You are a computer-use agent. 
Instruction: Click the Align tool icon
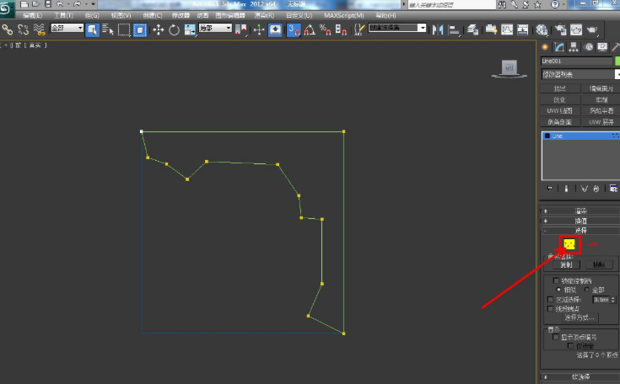tap(455, 30)
